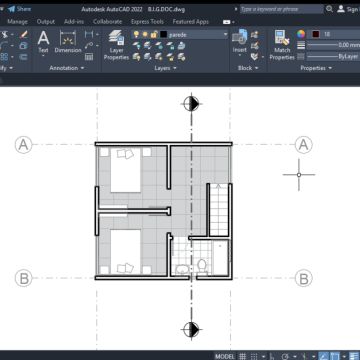This screenshot has height=360, width=360.
Task: Click the layer Lock tool icon
Action: [x=170, y=46]
